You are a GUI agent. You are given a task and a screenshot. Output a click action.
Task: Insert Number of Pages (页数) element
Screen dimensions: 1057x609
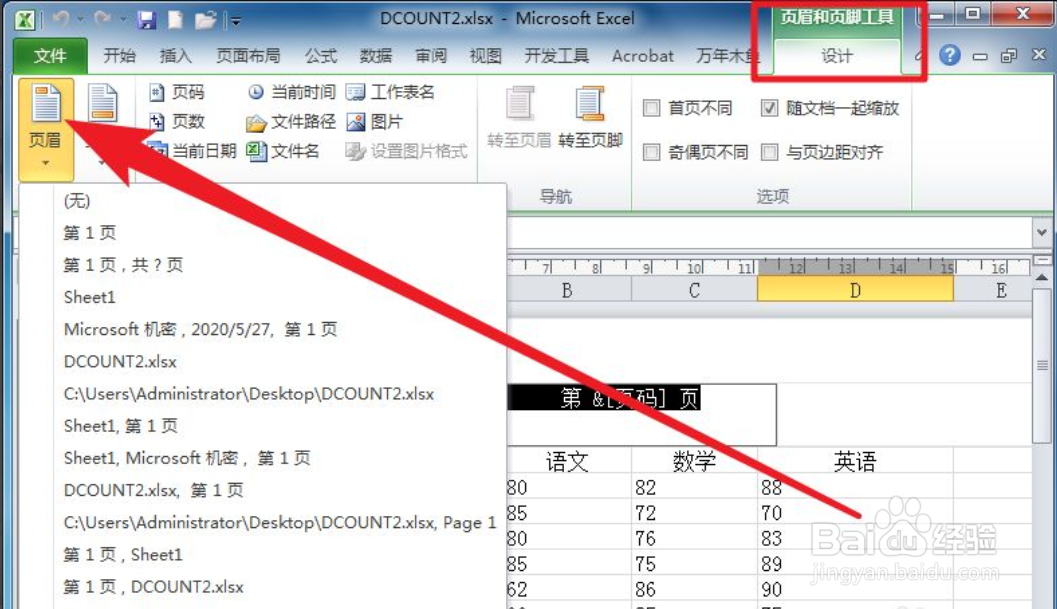[x=177, y=121]
